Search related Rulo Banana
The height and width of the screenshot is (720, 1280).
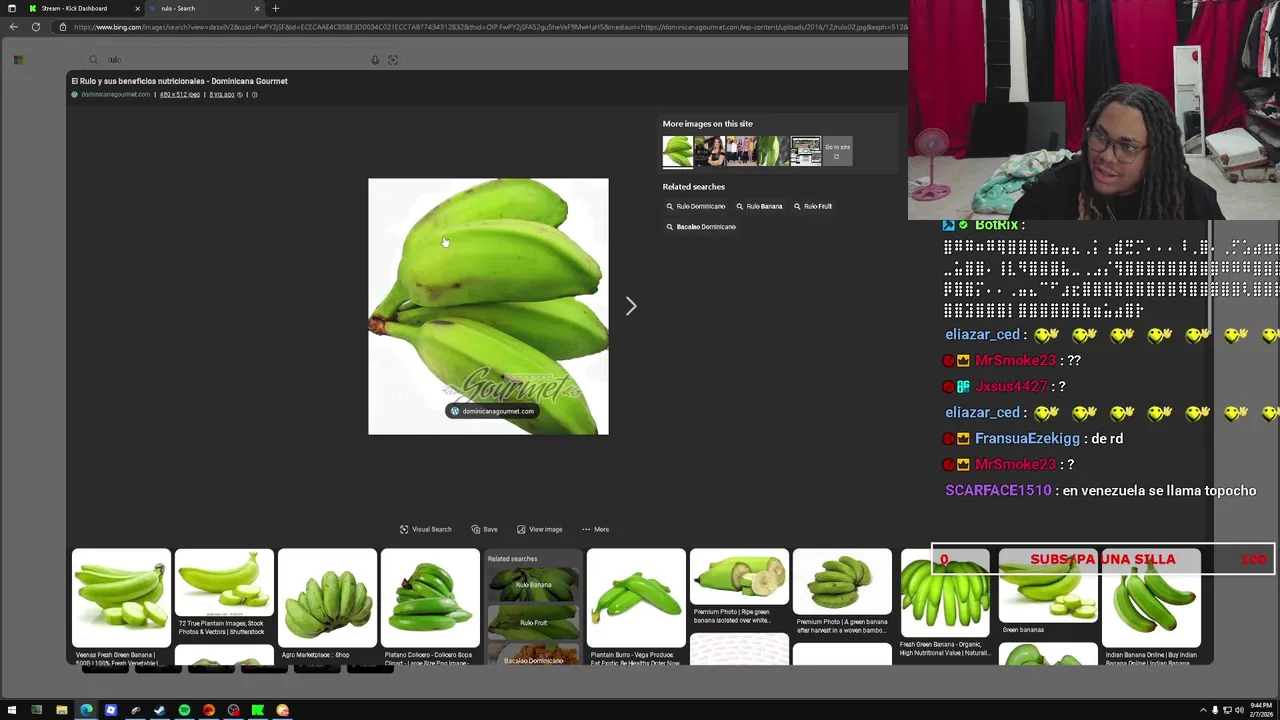click(x=759, y=206)
